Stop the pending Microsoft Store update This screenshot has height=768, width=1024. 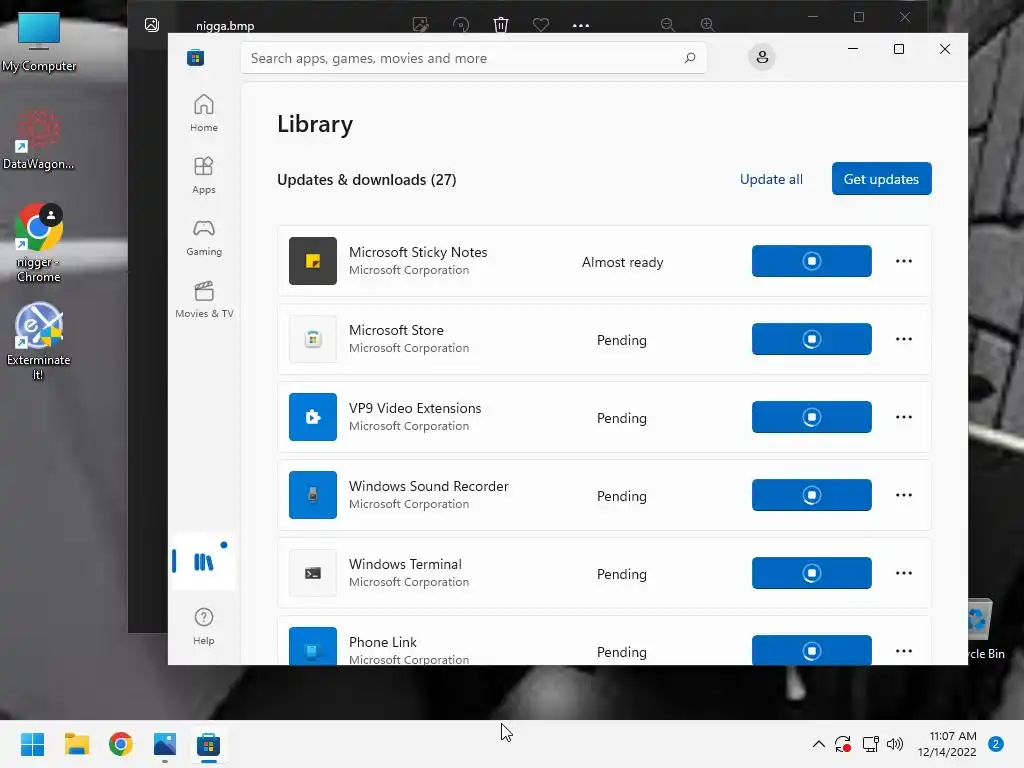(x=811, y=339)
